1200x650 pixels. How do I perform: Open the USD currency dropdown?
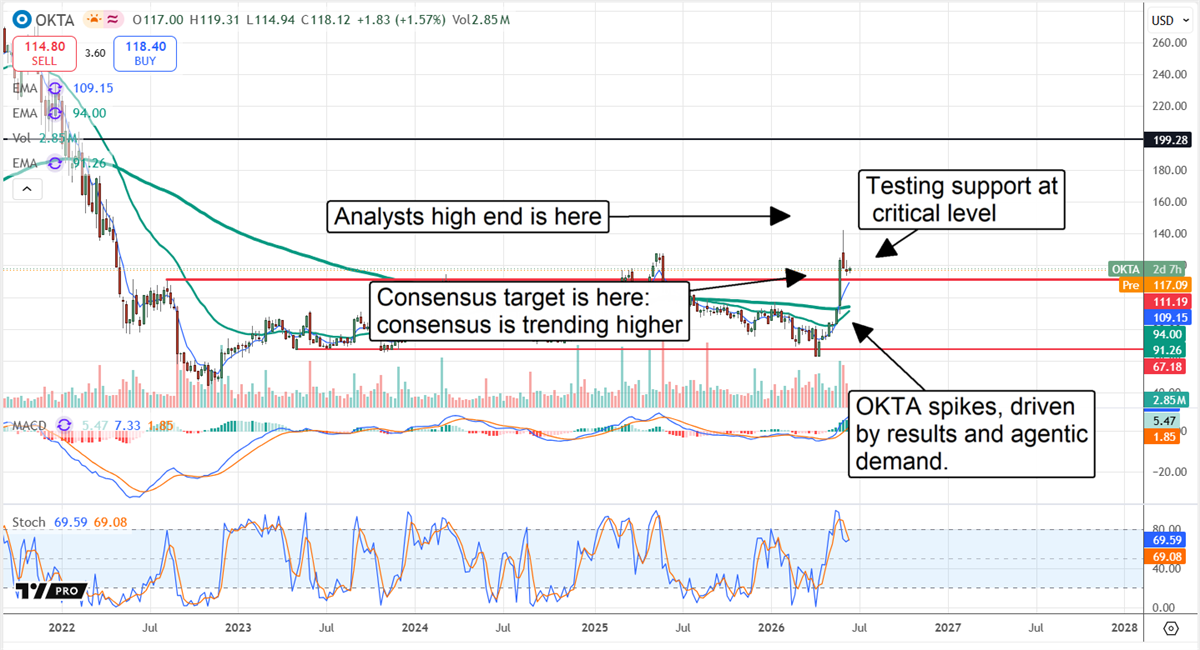[x=1170, y=20]
